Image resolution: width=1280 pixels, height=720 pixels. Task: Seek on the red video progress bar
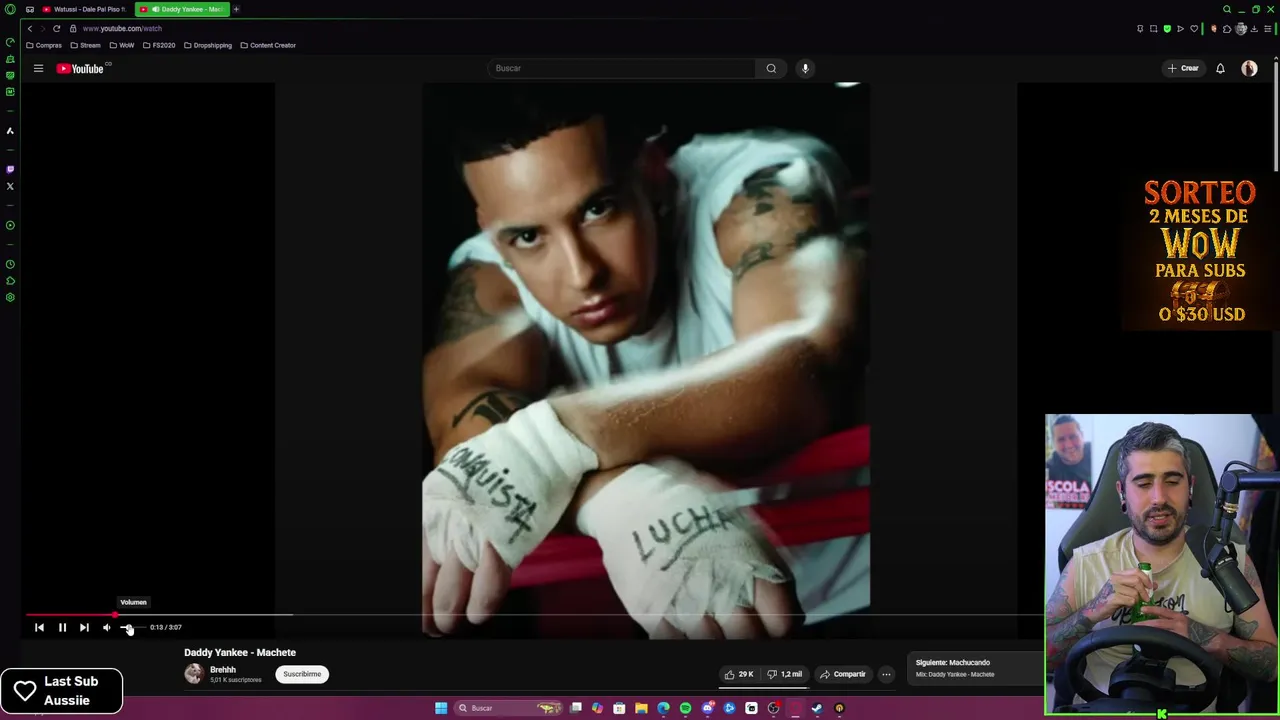tap(70, 615)
